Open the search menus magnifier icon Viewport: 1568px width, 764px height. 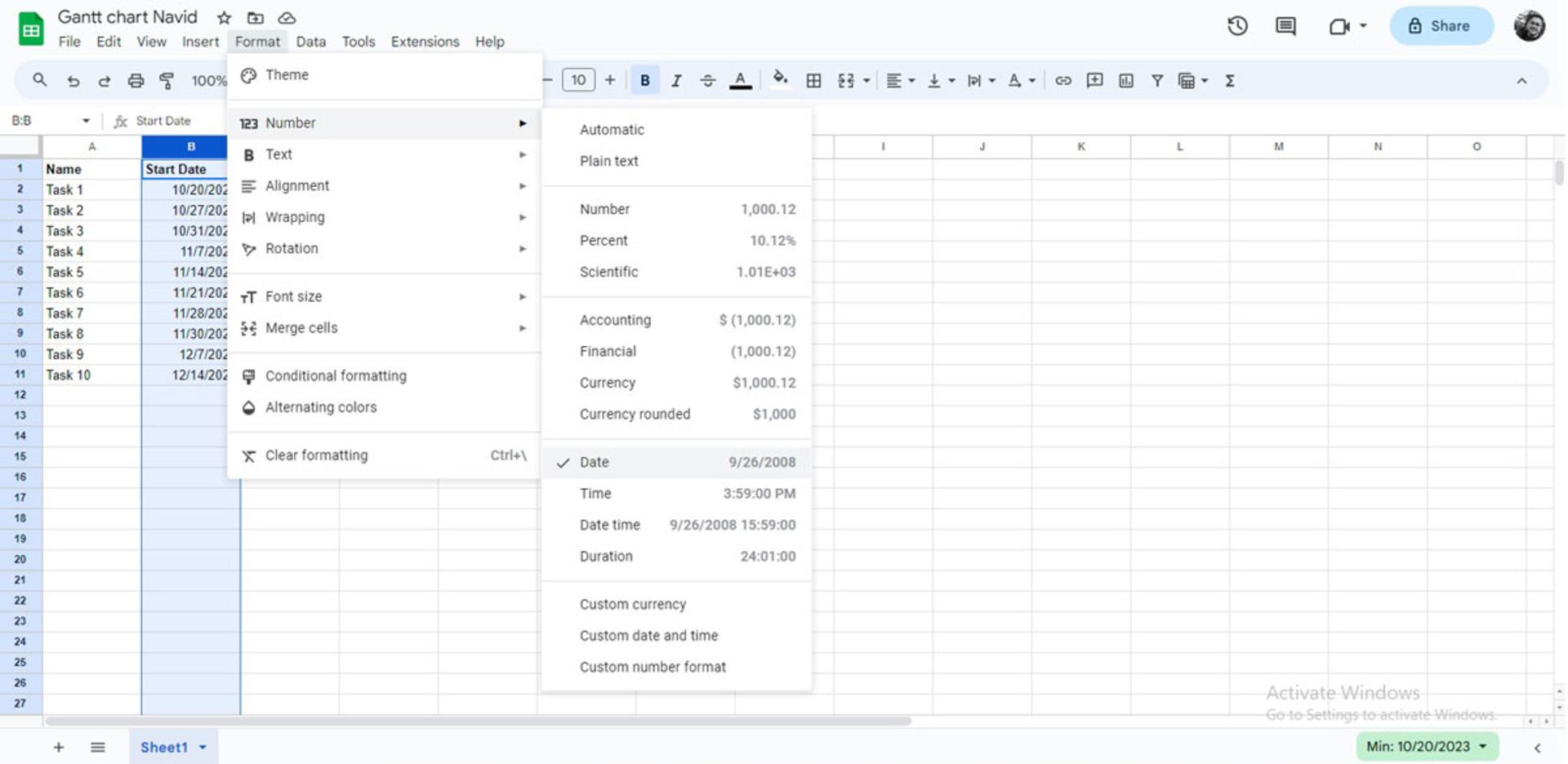(39, 80)
